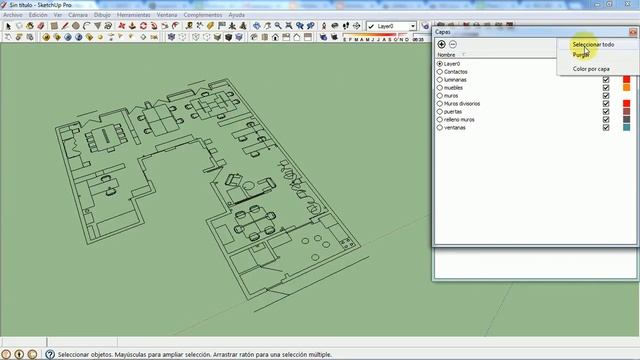Click the Muros divisorios layer name
This screenshot has height=360, width=640.
click(462, 104)
